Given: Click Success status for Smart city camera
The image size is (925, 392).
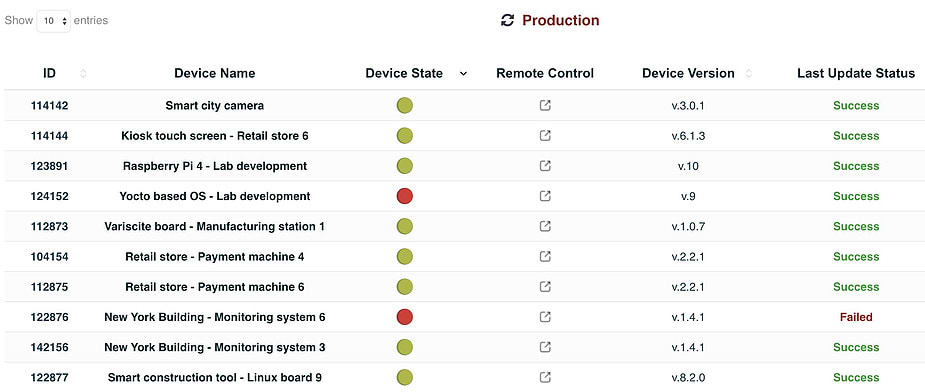Looking at the screenshot, I should 856,106.
